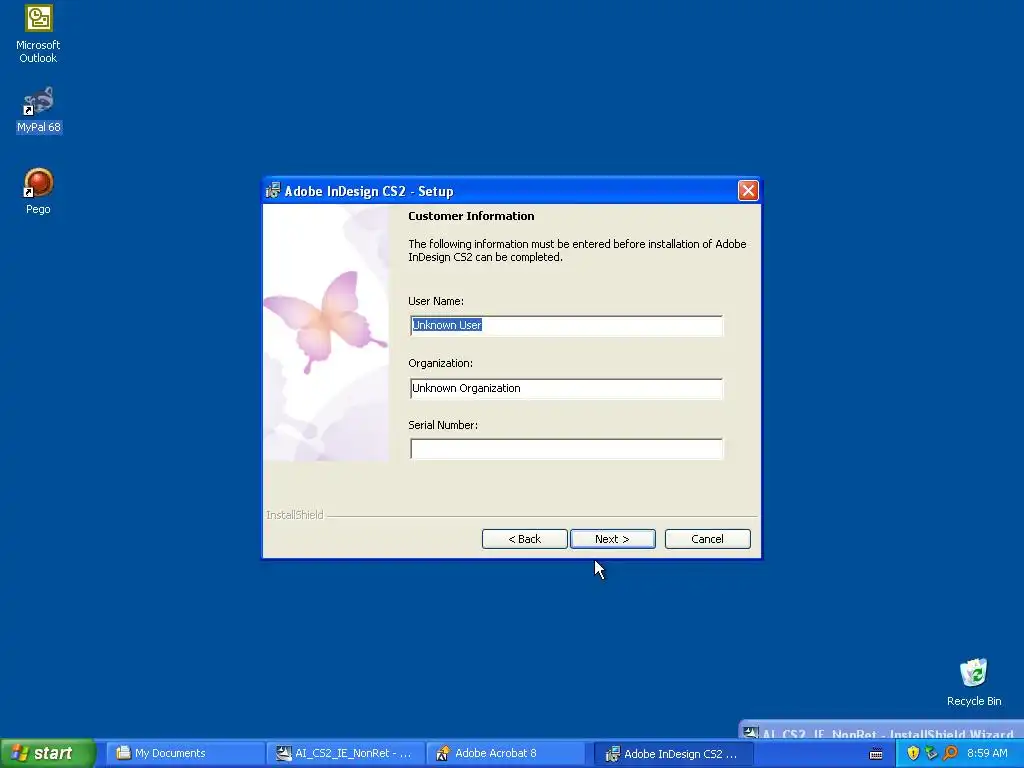The image size is (1024, 768).
Task: Click the network tray icon beside the shield
Action: coord(931,753)
